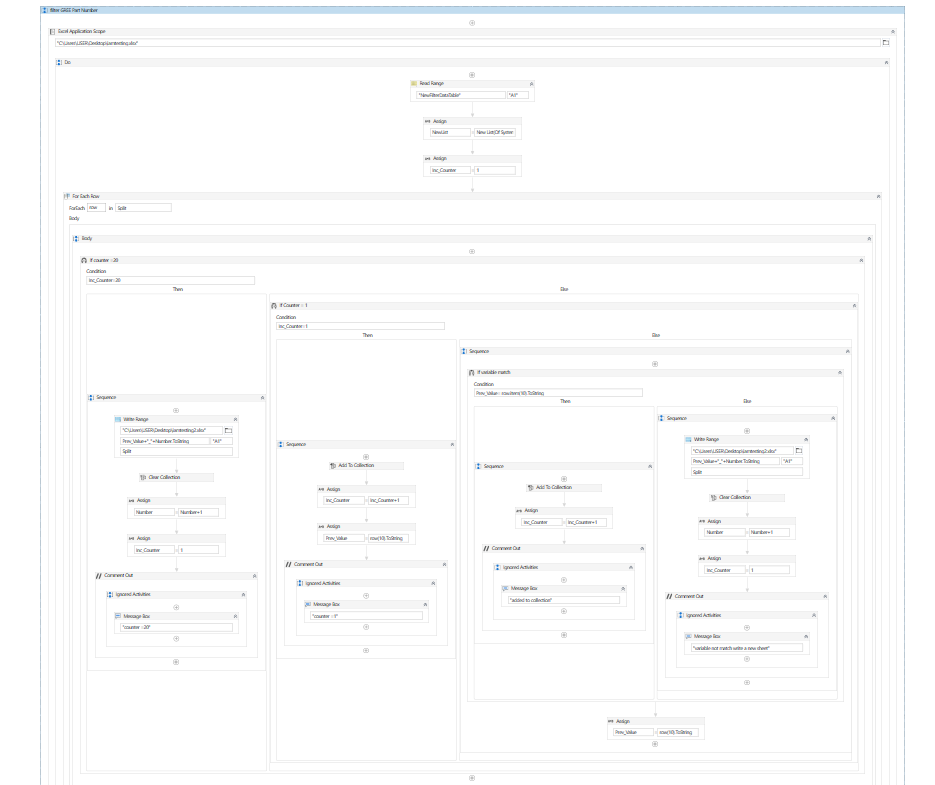Click the Message Box icon for 'added to collection'
Viewport: 935px width, 785px height.
(506, 588)
